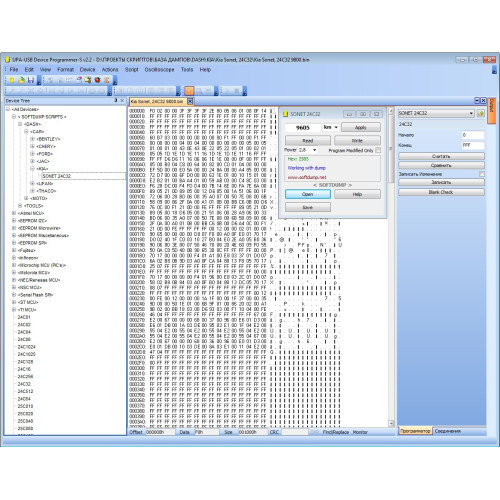Close the Kia Sonet 24C32 file tab
Viewport: 500px width, 500px height.
[190, 101]
